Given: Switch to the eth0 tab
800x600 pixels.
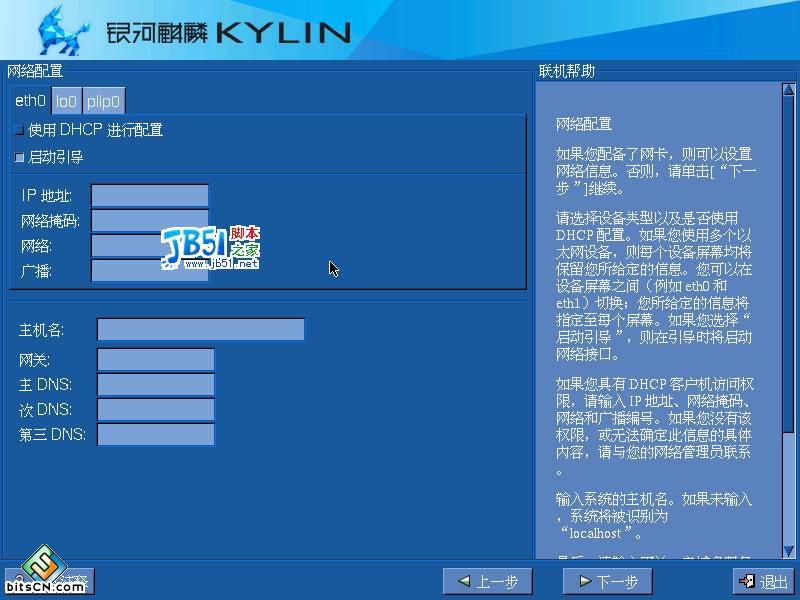Looking at the screenshot, I should click(x=30, y=101).
